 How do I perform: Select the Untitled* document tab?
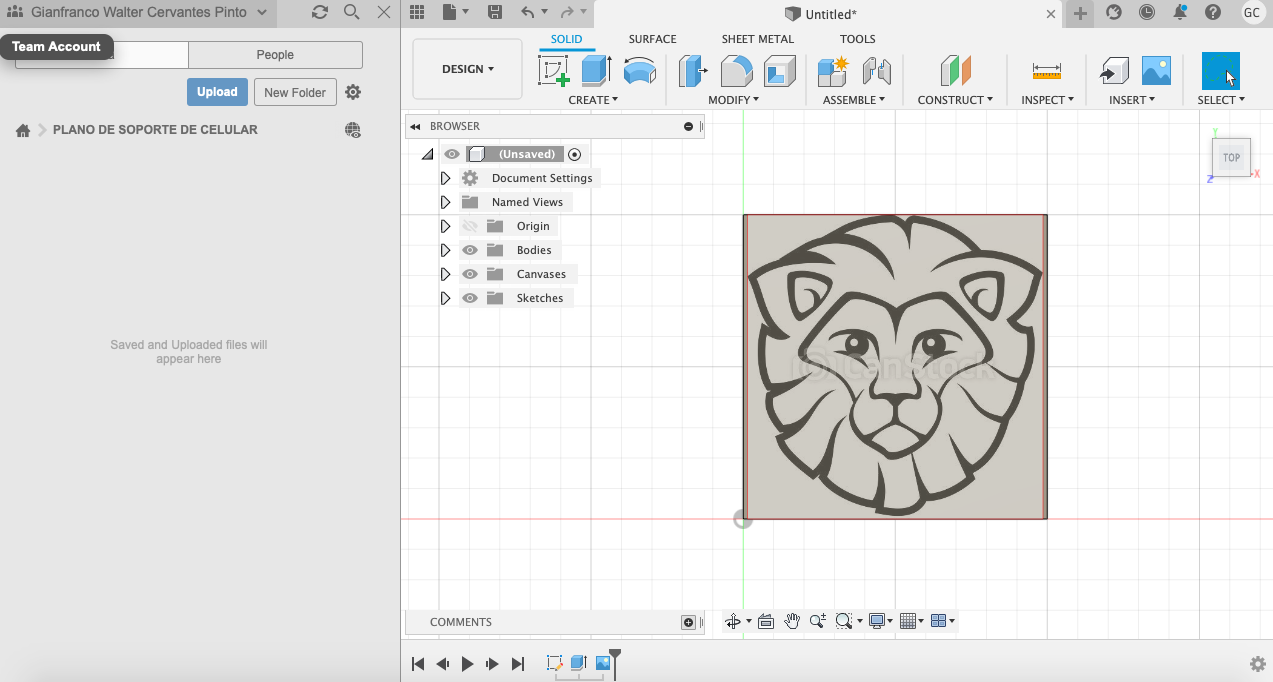coord(831,14)
